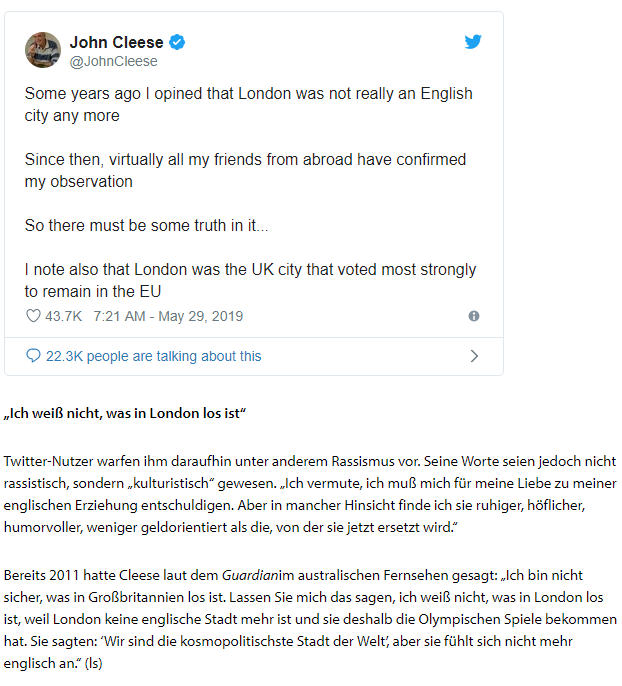Click the blue verified badge icon
The height and width of the screenshot is (686, 622).
pyautogui.click(x=177, y=42)
